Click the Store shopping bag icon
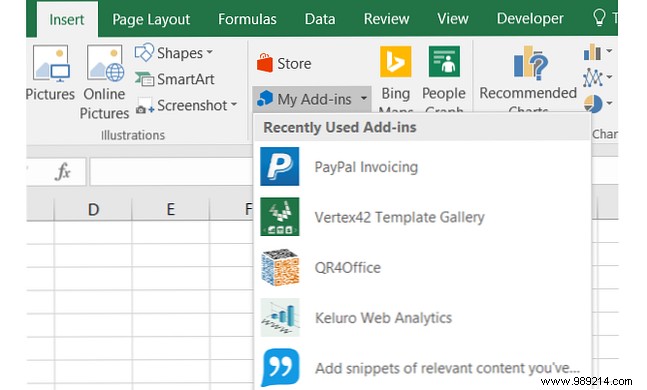Image resolution: width=647 pixels, height=390 pixels. point(265,63)
